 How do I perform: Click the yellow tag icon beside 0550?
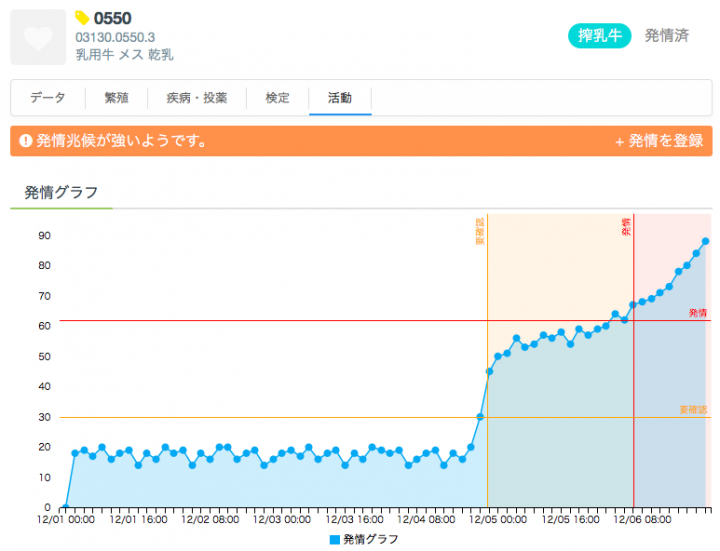click(82, 18)
